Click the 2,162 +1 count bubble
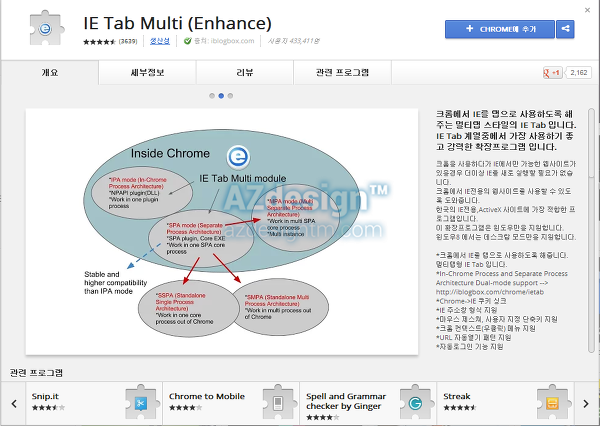Image resolution: width=600 pixels, height=426 pixels. click(x=579, y=73)
